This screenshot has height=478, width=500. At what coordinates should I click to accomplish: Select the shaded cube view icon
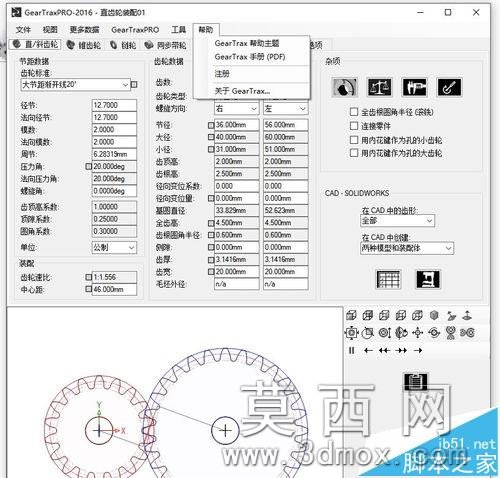click(x=351, y=315)
